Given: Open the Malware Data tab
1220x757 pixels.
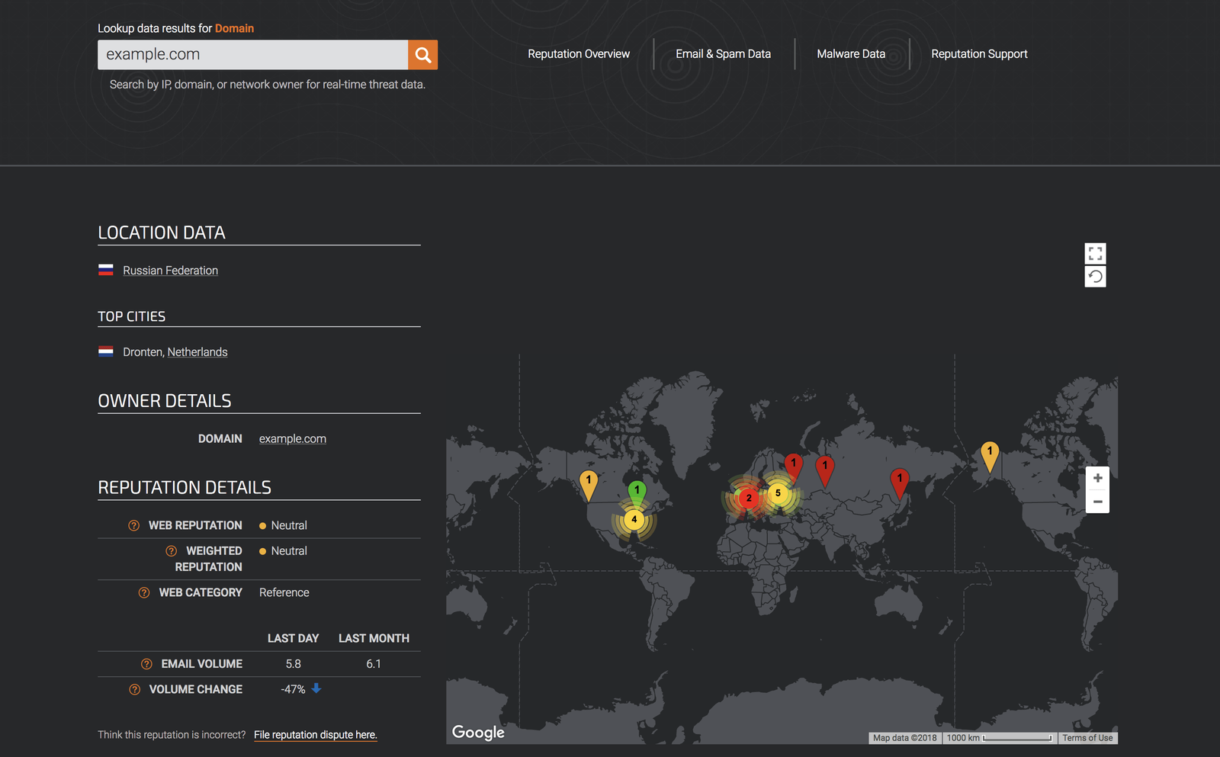Looking at the screenshot, I should (x=851, y=54).
